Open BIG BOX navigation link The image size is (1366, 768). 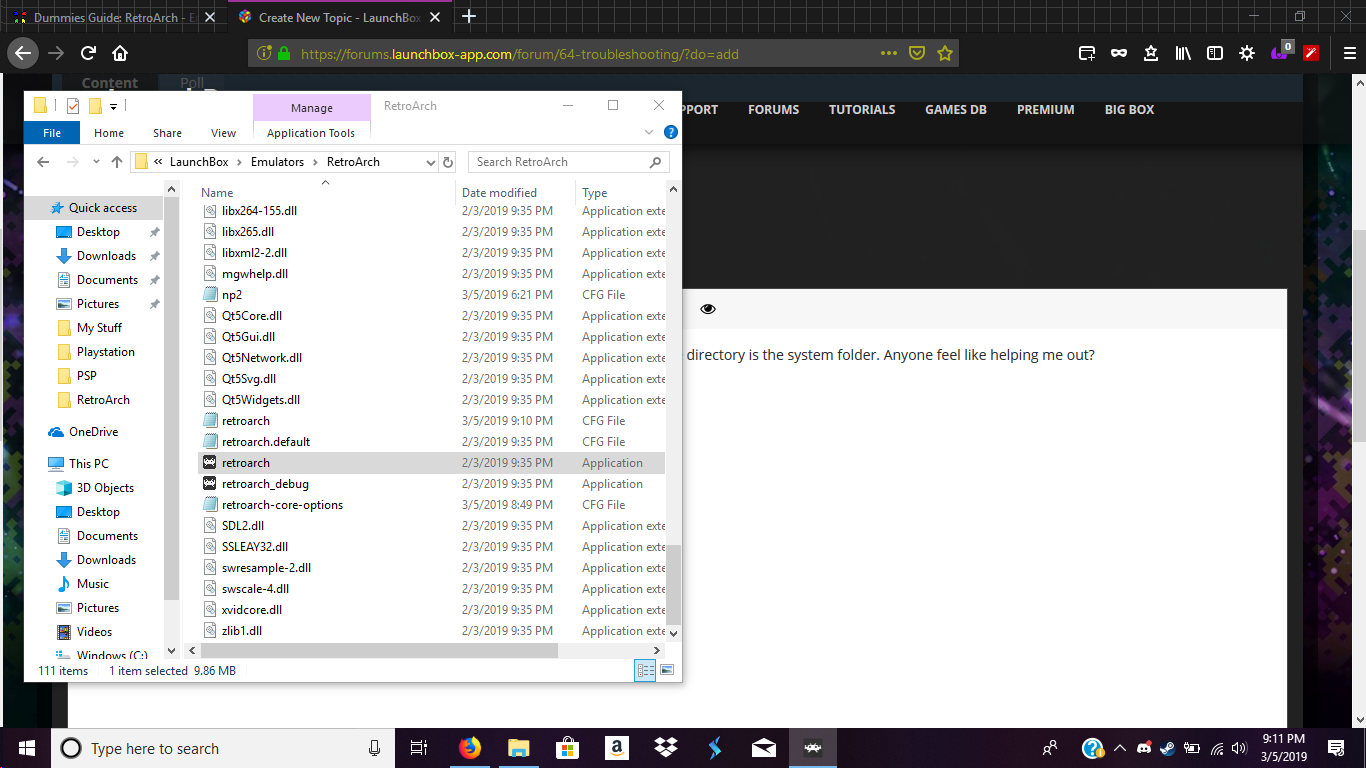[1129, 110]
